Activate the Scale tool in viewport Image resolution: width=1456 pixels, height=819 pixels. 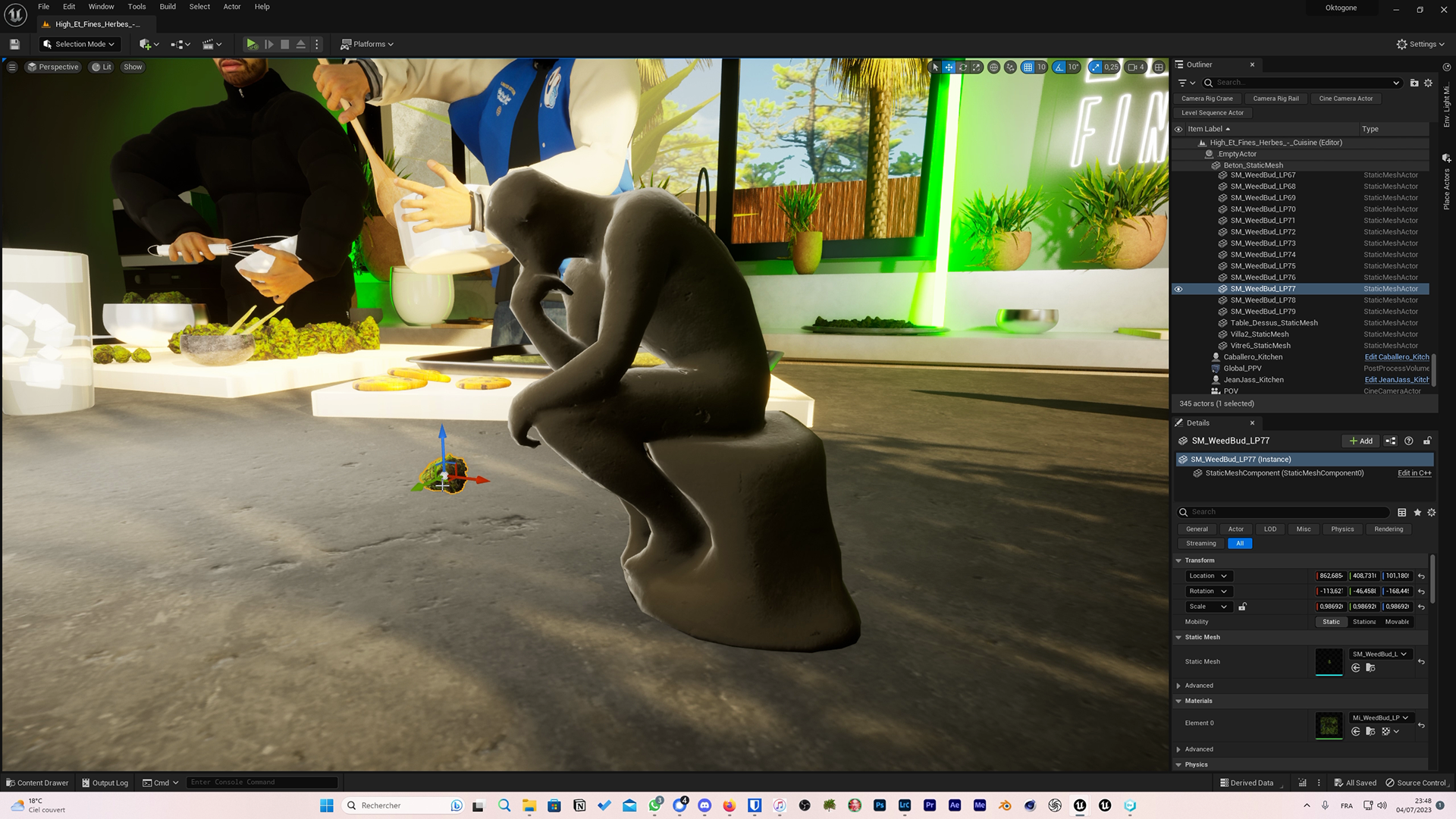pyautogui.click(x=977, y=67)
